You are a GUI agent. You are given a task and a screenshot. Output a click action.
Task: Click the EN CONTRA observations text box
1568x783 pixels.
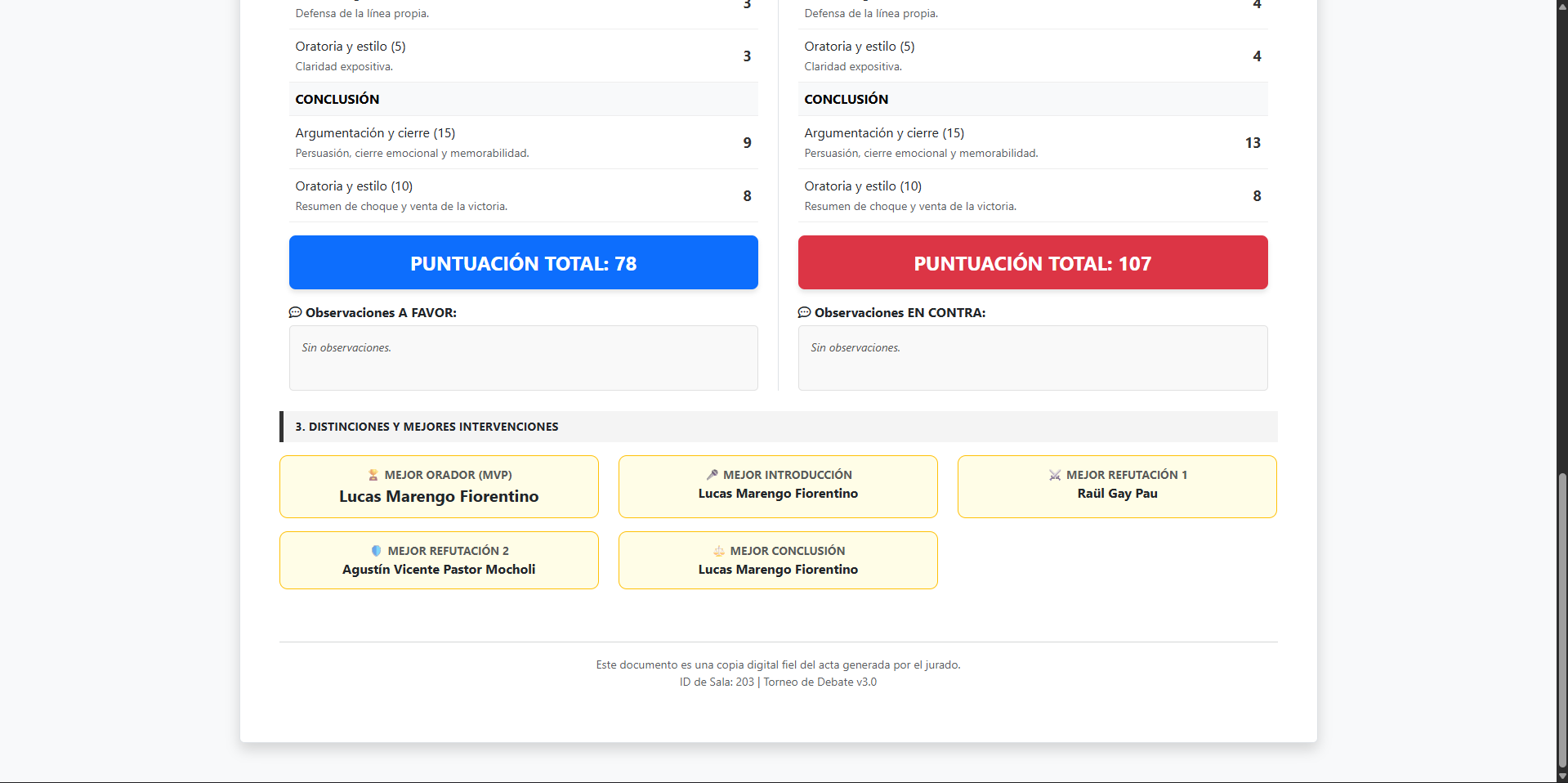pos(1033,358)
